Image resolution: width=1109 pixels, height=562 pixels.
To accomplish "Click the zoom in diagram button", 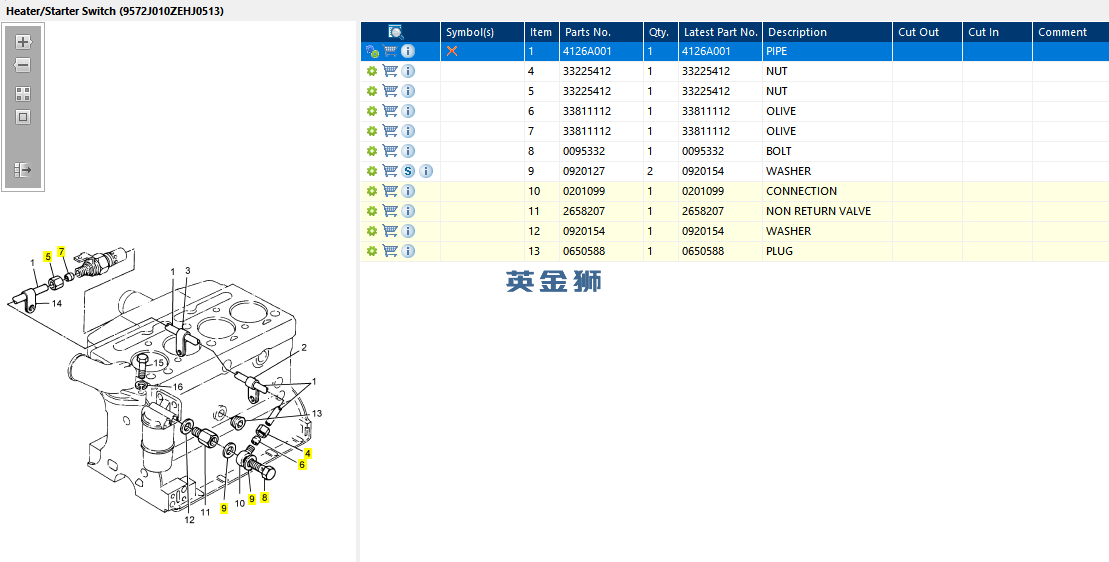I will [23, 42].
